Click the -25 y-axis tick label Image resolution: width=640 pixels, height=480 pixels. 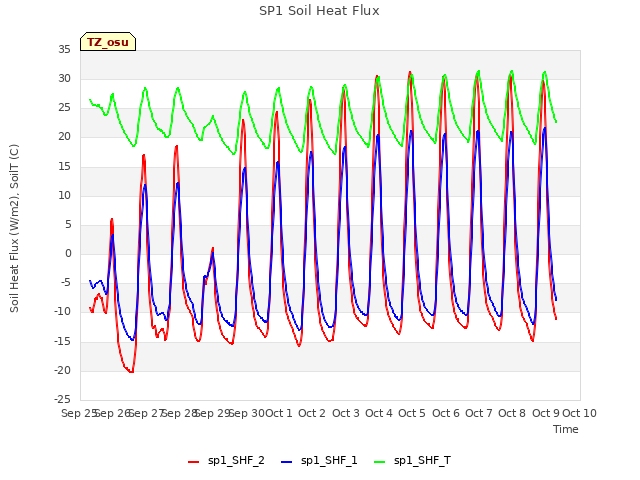[63, 399]
